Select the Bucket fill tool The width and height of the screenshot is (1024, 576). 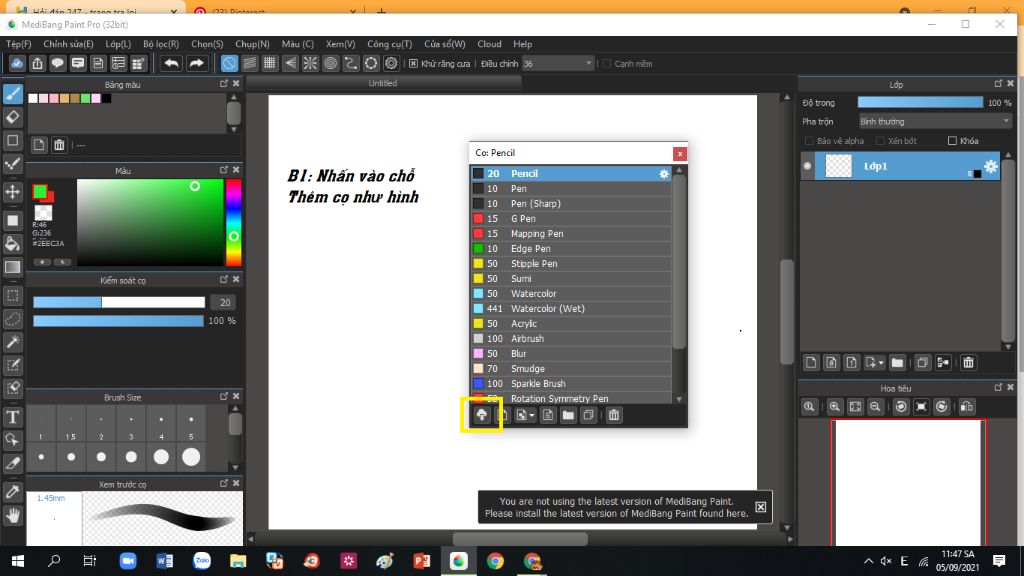pos(13,244)
